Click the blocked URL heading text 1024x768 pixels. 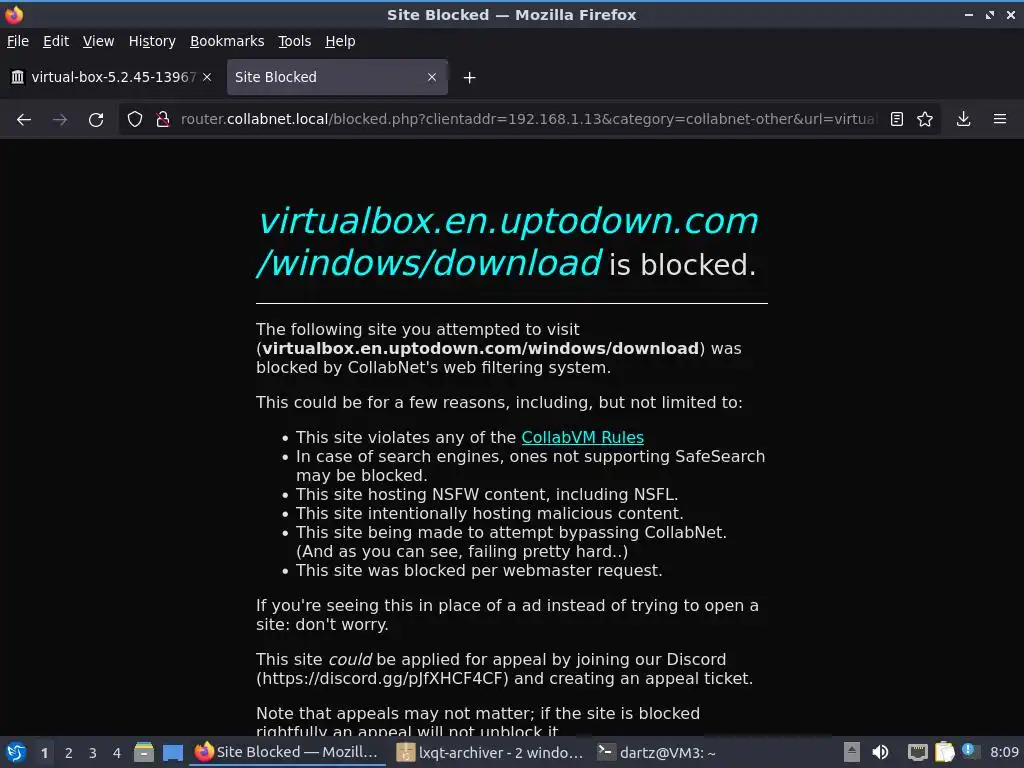507,241
